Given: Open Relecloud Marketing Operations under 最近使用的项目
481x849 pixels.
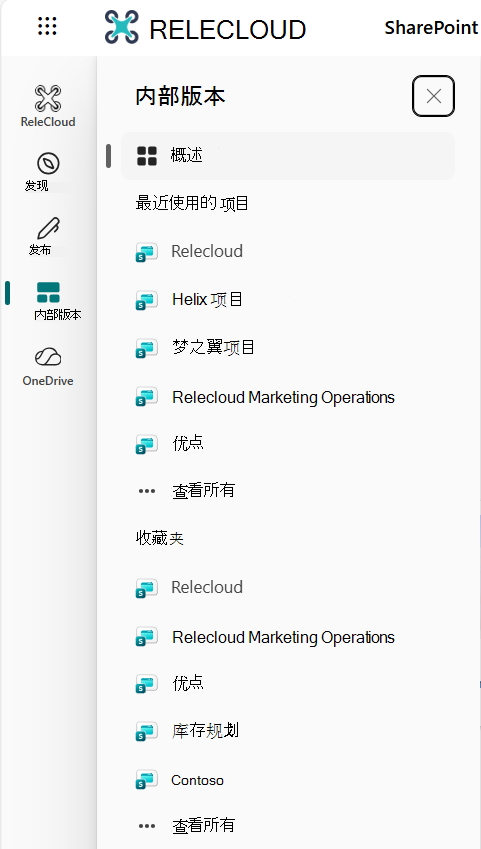Looking at the screenshot, I should click(283, 397).
